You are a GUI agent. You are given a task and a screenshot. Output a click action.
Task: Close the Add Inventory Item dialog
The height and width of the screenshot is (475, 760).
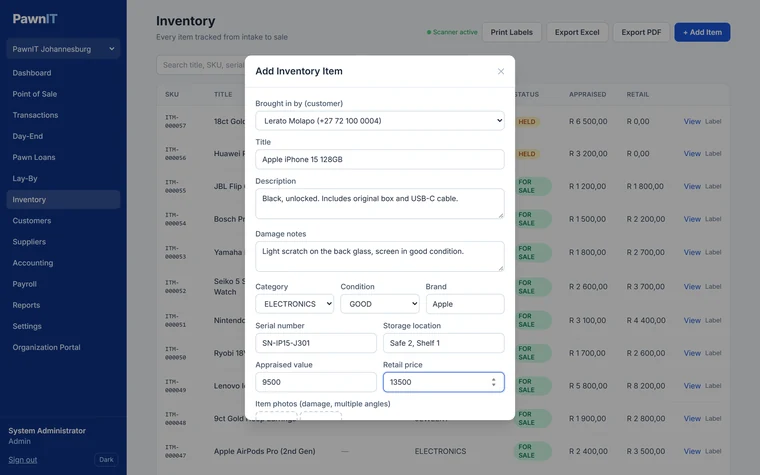(501, 71)
